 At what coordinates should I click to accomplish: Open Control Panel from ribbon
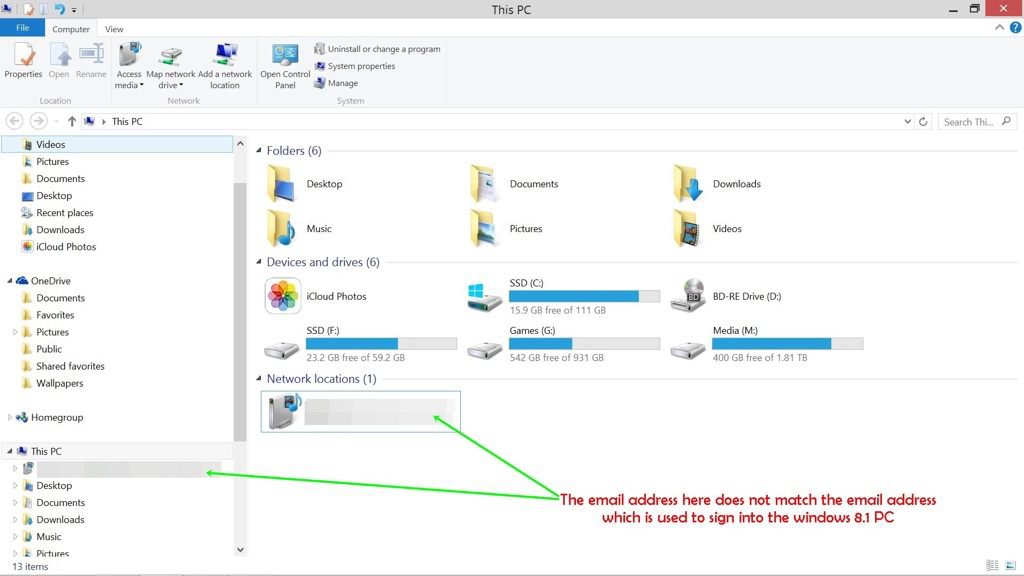coord(285,66)
